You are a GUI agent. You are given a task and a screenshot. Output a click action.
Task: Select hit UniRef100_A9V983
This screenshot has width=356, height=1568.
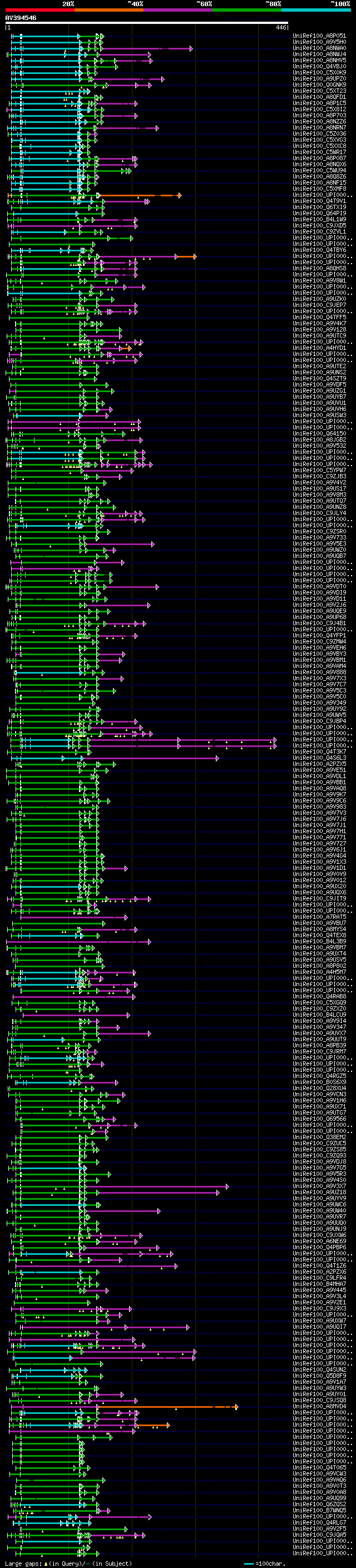(x=319, y=807)
